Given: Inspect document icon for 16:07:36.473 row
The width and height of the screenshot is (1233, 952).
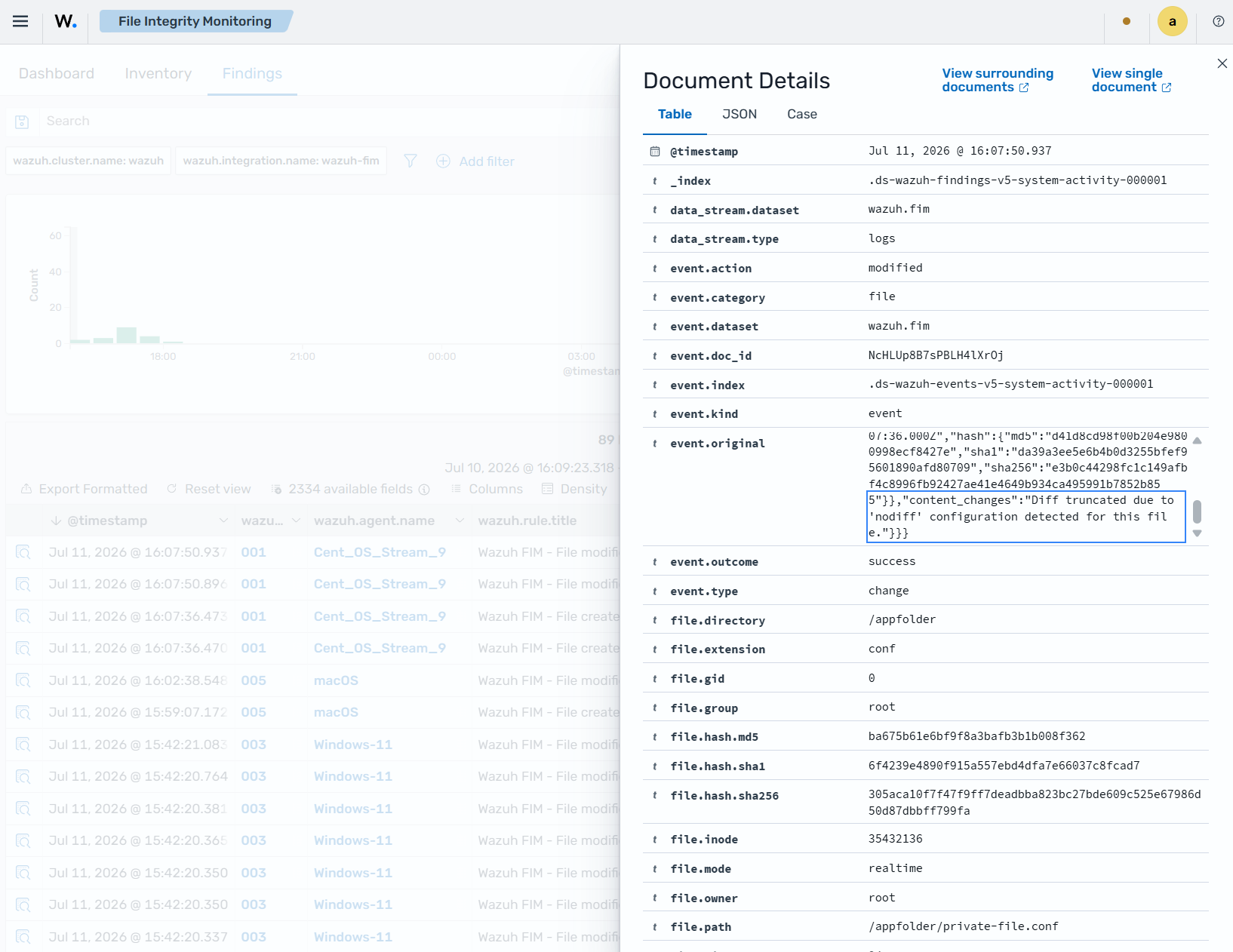Looking at the screenshot, I should [23, 616].
